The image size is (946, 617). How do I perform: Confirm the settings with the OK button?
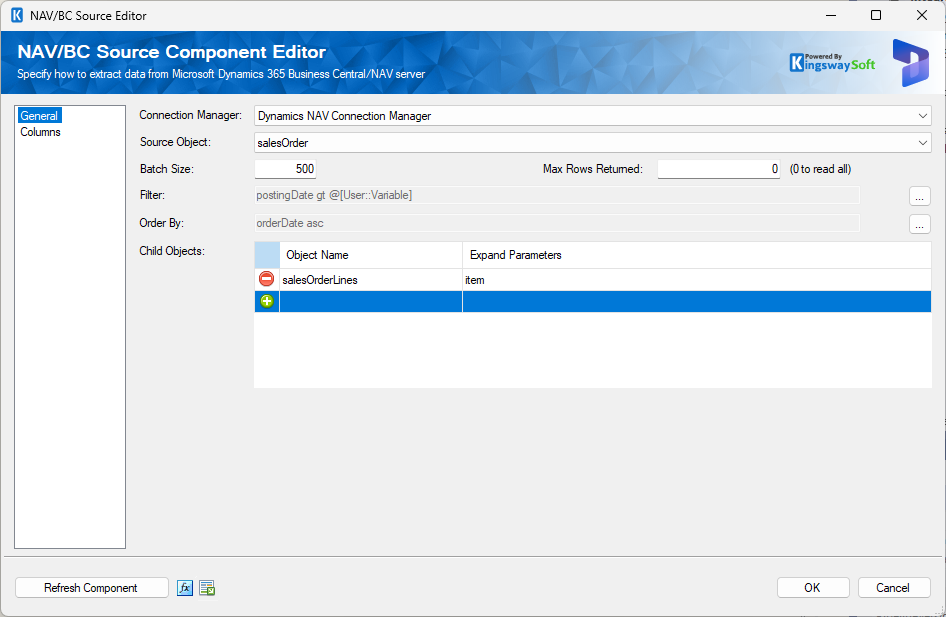[812, 588]
